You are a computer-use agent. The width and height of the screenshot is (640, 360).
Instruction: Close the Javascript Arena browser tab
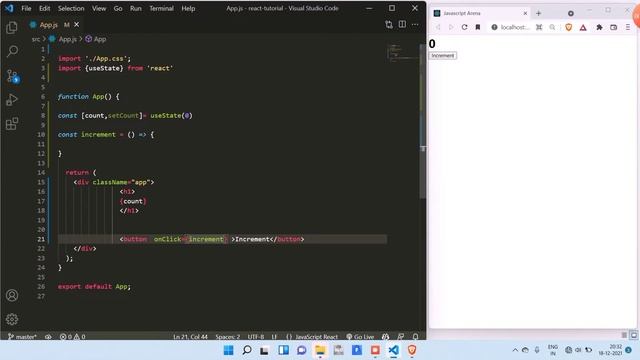click(525, 13)
